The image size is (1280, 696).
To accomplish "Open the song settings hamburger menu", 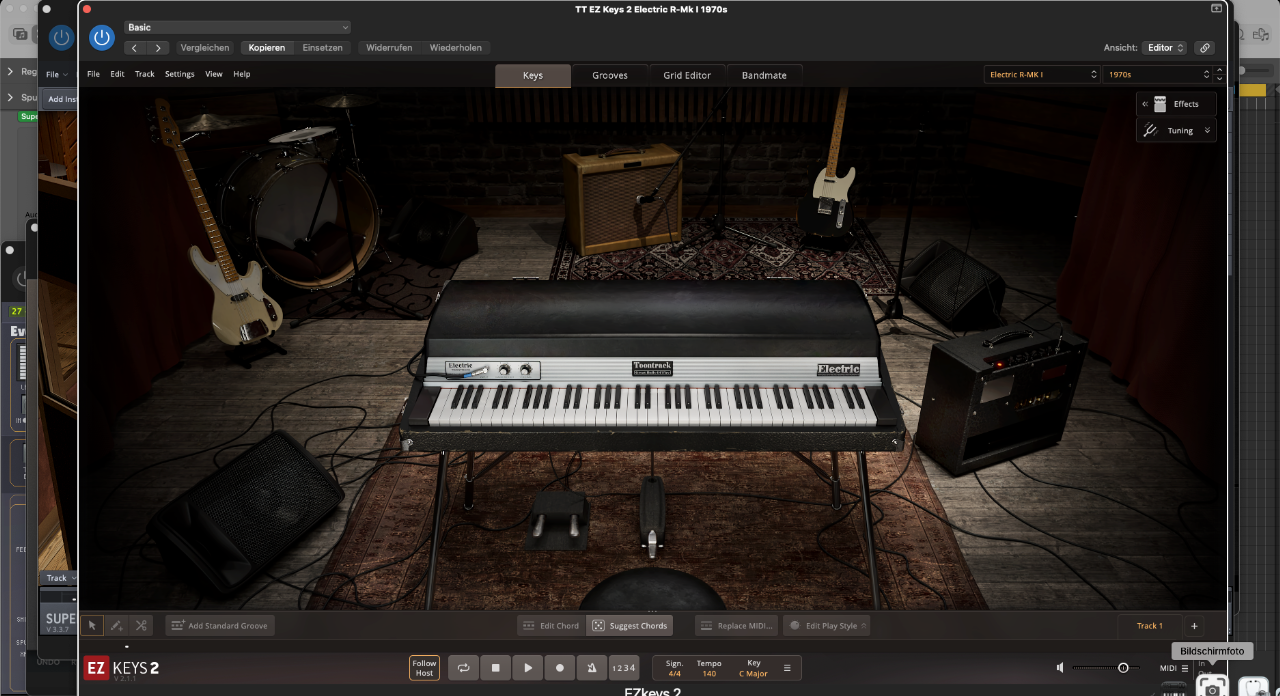I will 787,668.
